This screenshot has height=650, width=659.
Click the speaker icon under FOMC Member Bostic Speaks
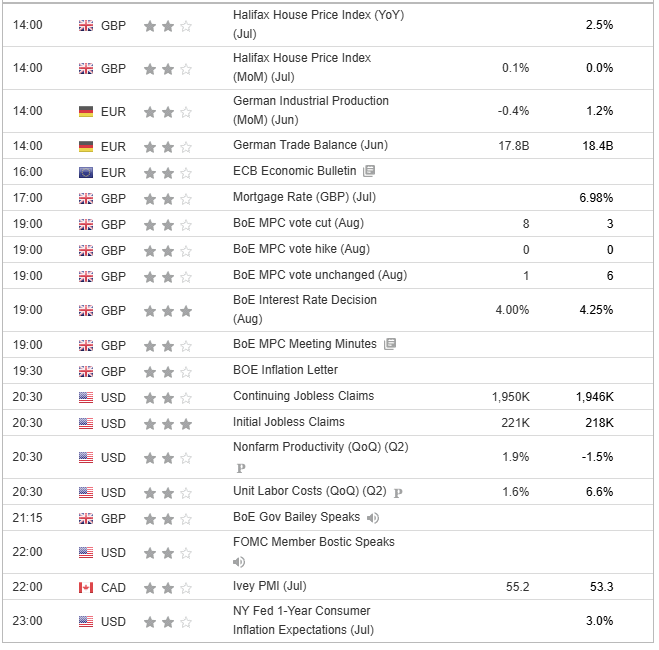pos(239,562)
